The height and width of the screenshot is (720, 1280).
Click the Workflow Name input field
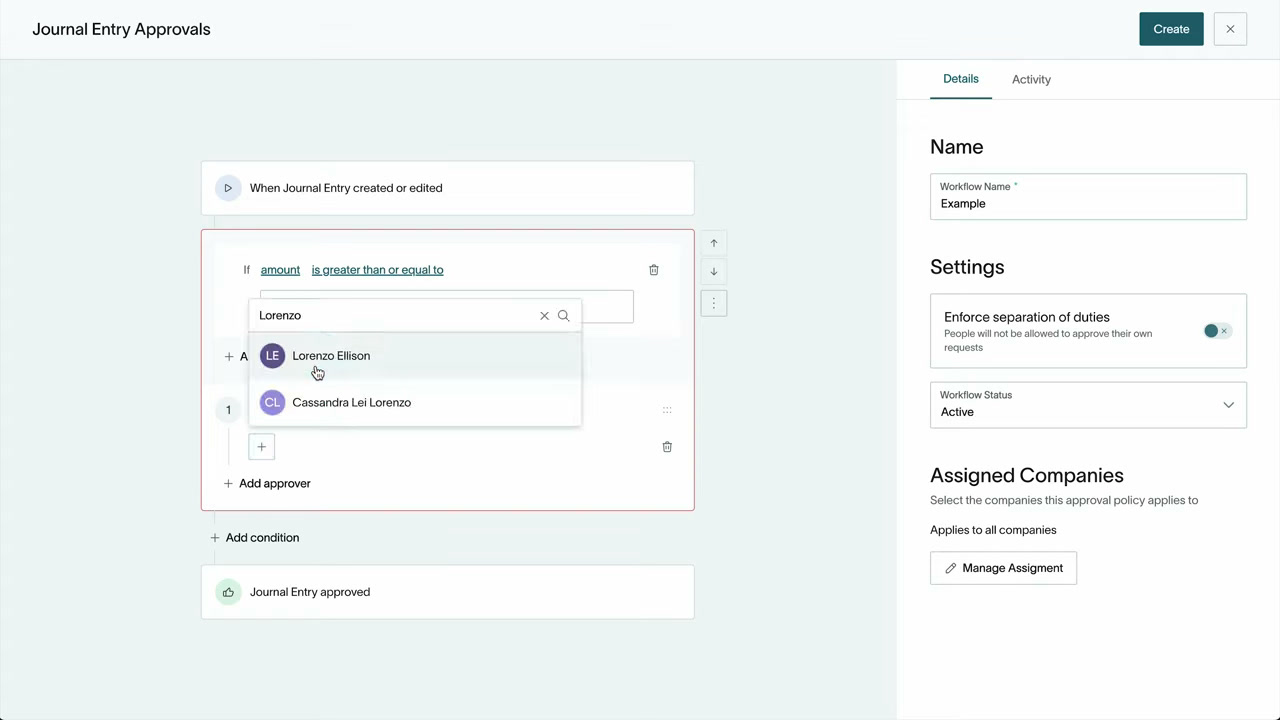click(x=1088, y=196)
